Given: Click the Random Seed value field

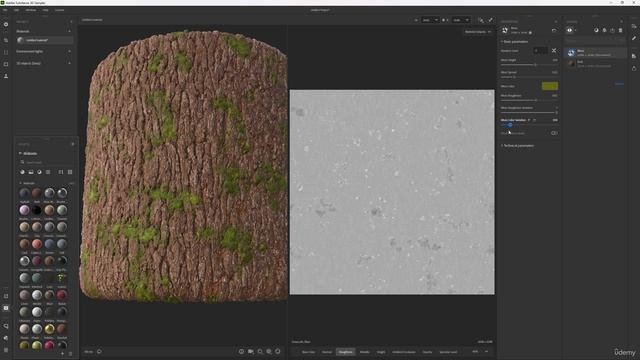Looking at the screenshot, I should click(541, 51).
